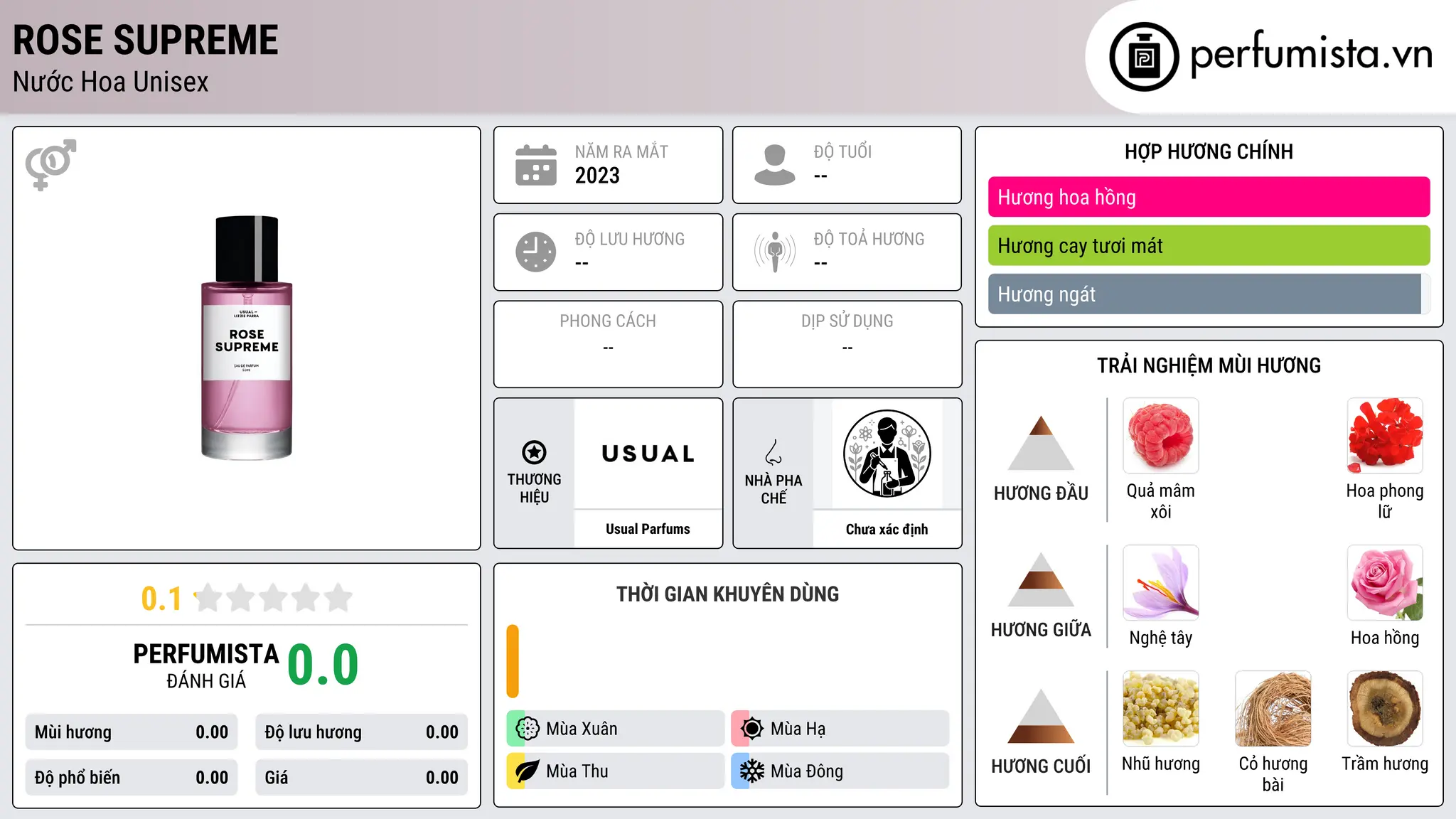Image resolution: width=1456 pixels, height=819 pixels.
Task: Open the Quả mâm xôi raspberry note image
Action: point(1160,436)
